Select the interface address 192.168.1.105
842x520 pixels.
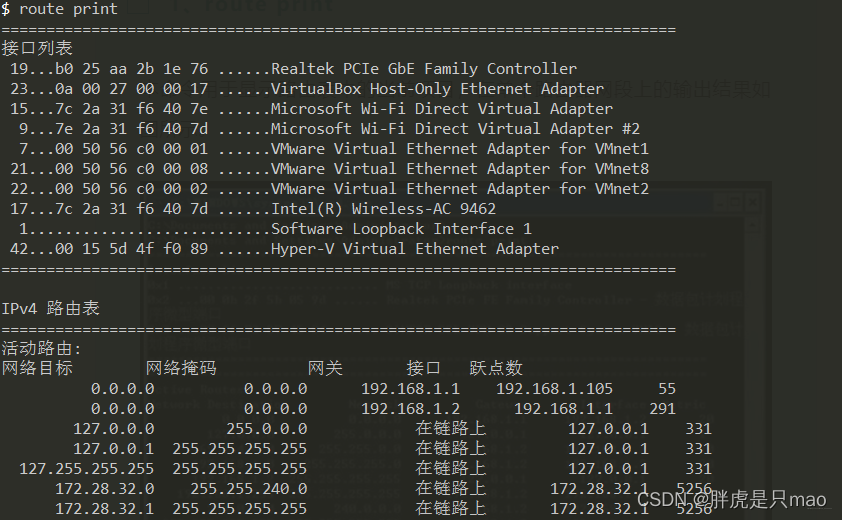tap(554, 388)
